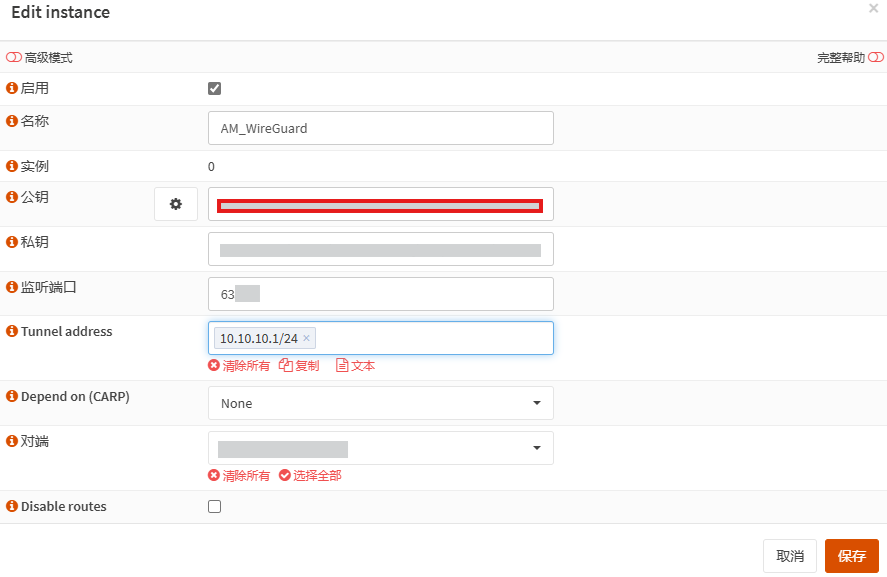This screenshot has width=887, height=577.
Task: Click info icon beside Depend on (CARP)
Action: 12,396
